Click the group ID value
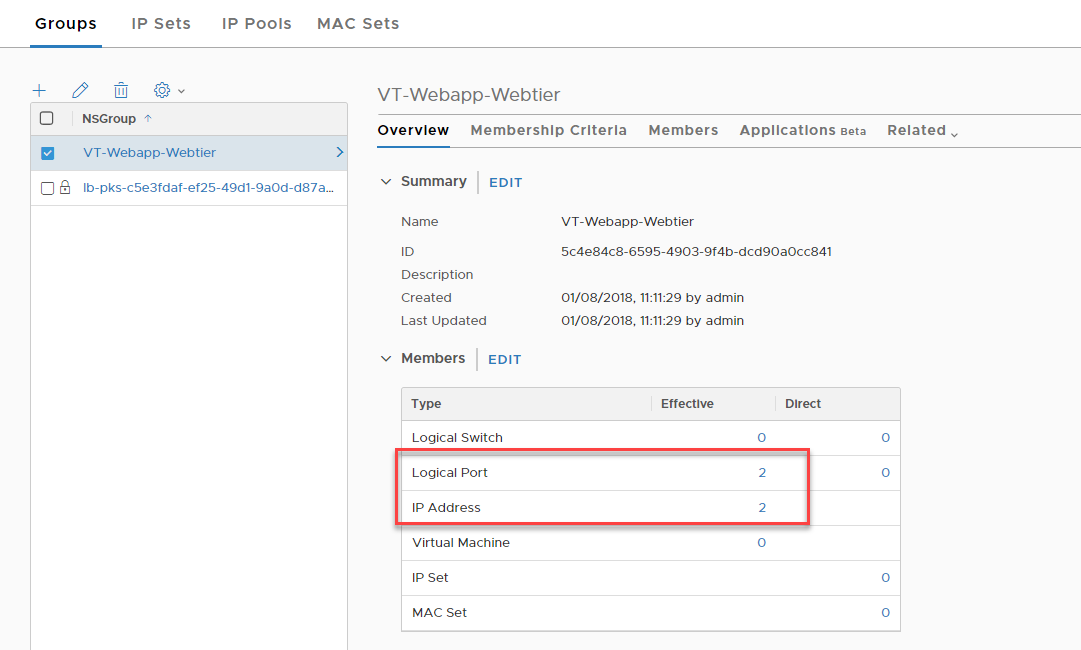 (x=696, y=252)
